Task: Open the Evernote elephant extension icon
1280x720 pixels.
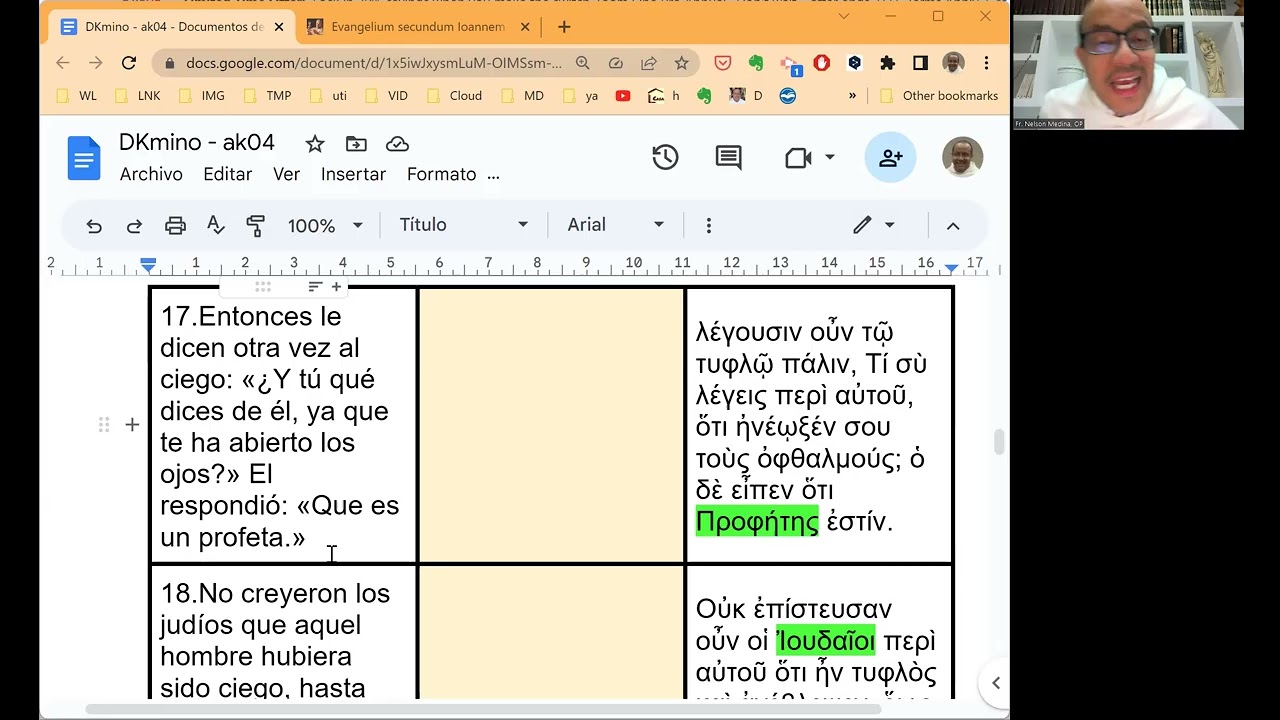Action: (x=756, y=63)
